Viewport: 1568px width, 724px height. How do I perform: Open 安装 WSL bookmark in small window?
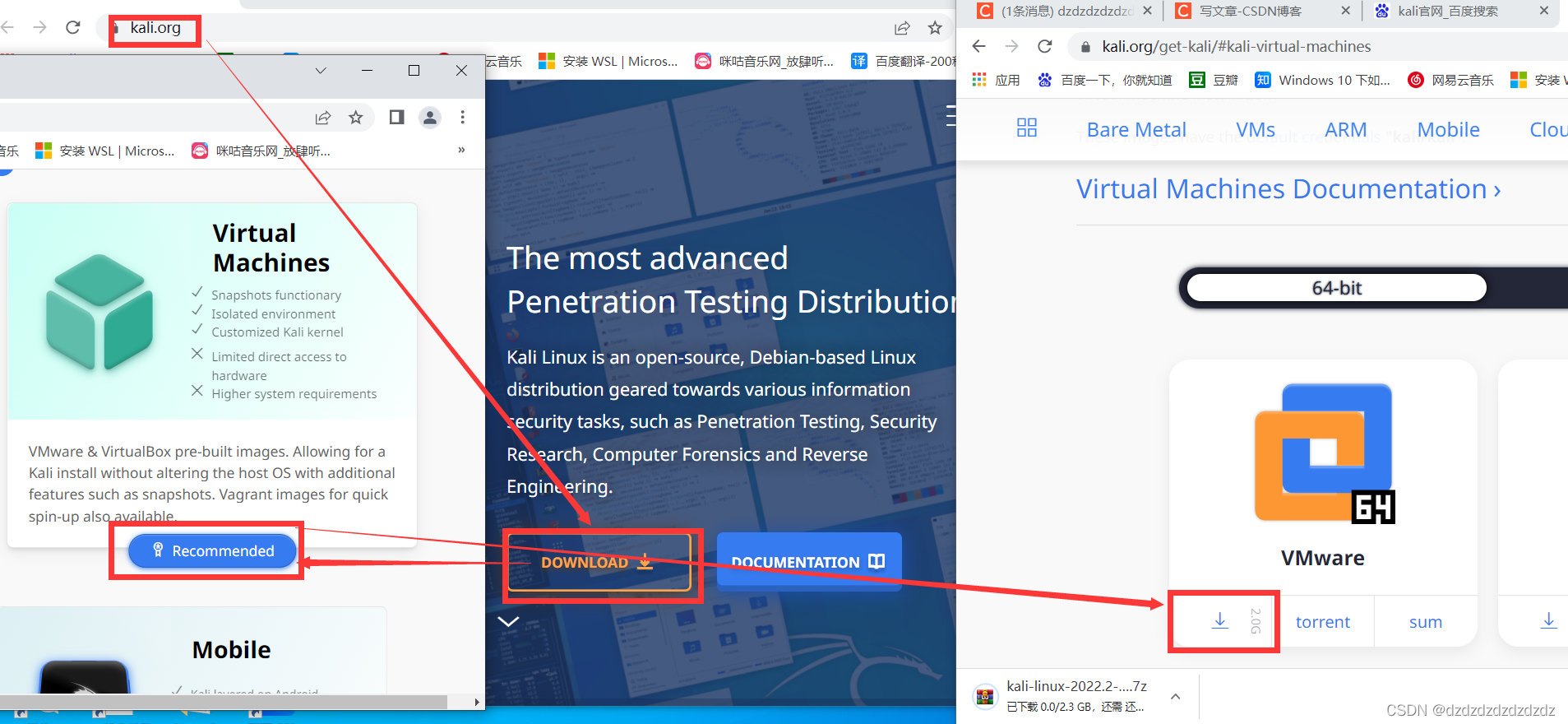pos(105,151)
